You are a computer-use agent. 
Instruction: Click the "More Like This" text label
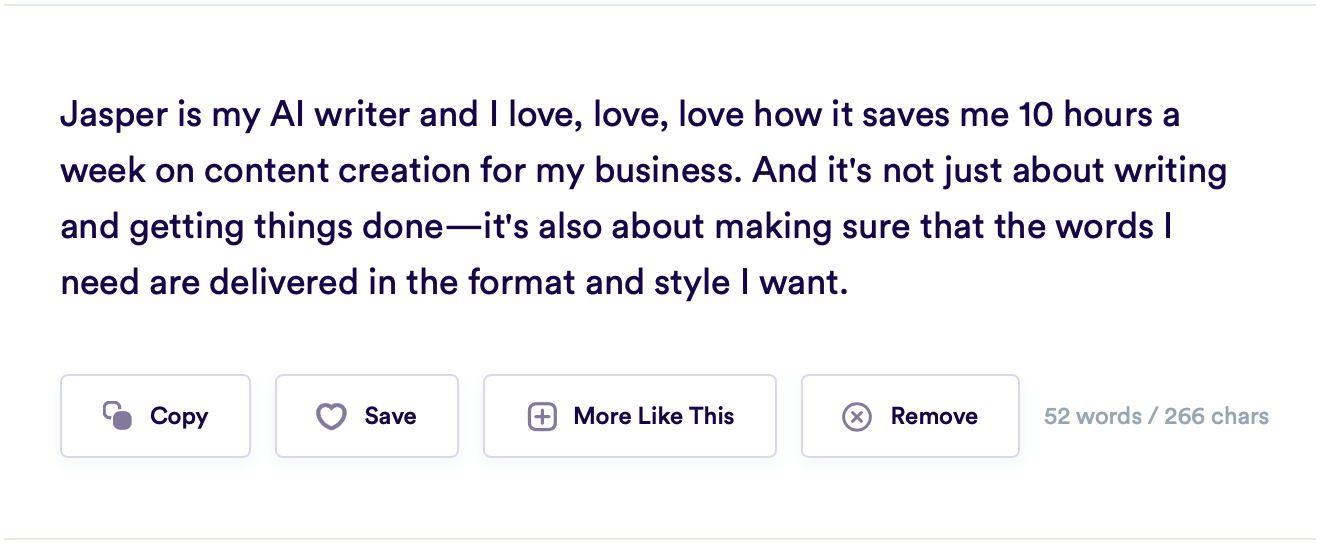[x=654, y=416]
